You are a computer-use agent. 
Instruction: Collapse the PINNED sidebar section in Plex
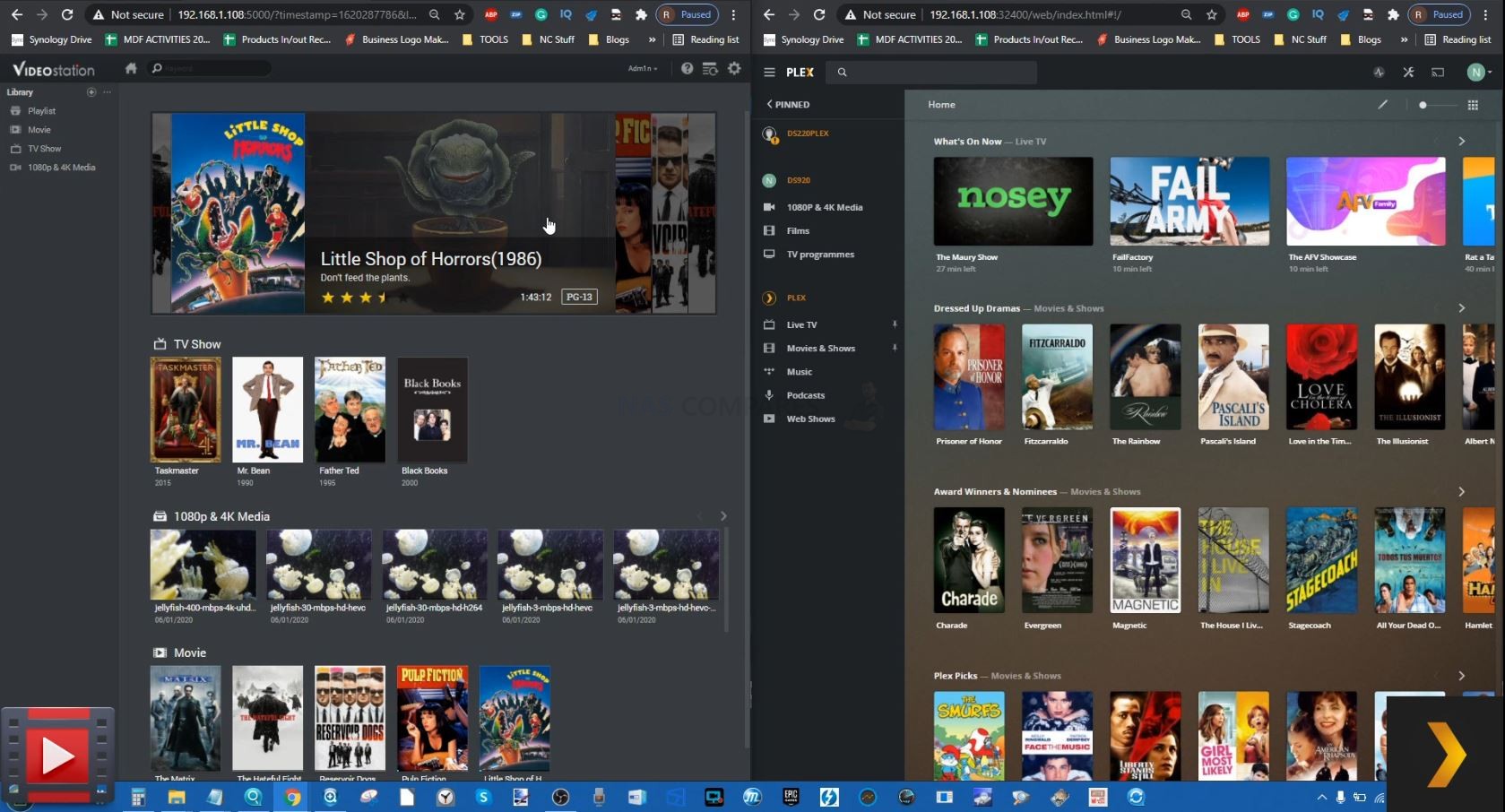788,105
